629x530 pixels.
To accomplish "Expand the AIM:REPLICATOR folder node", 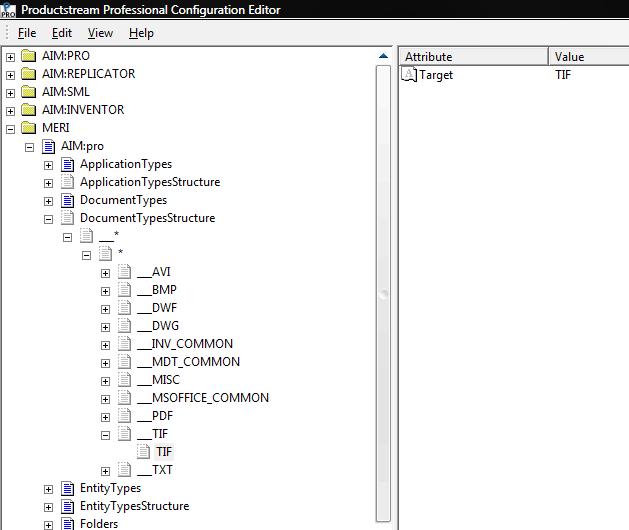I will (x=10, y=75).
